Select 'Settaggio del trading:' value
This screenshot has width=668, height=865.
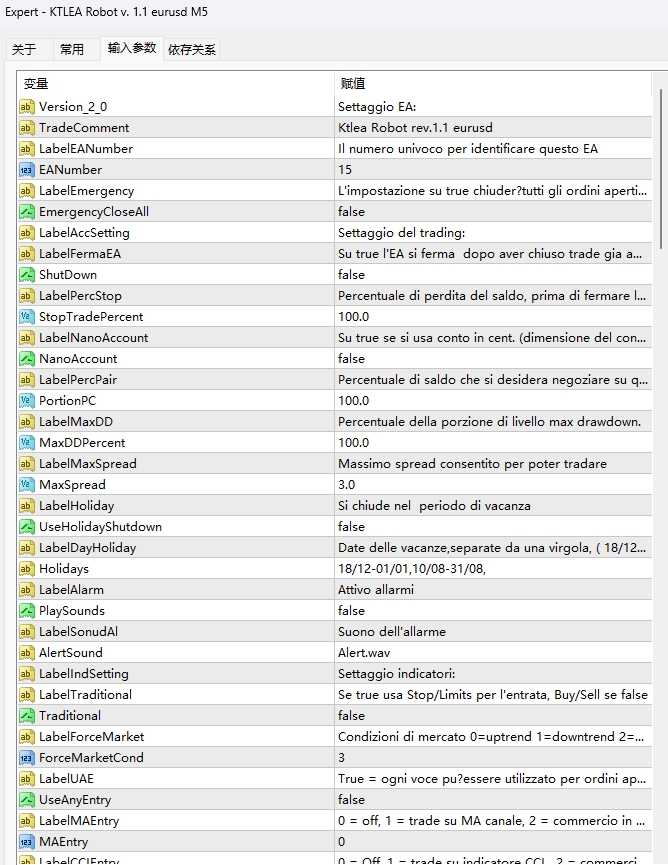coord(493,232)
